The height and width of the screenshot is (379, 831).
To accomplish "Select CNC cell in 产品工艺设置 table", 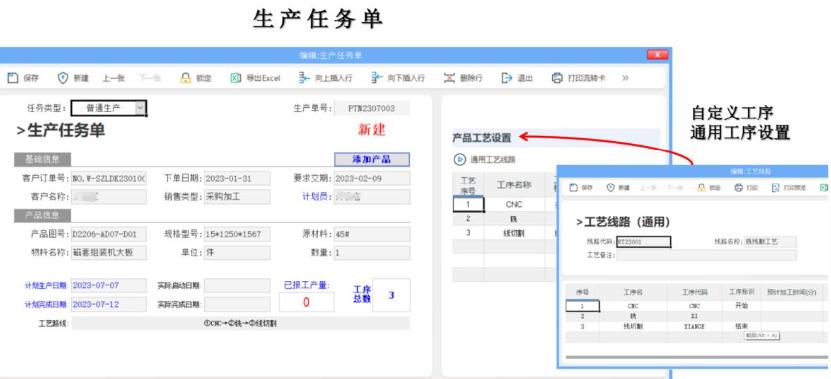I will click(514, 204).
